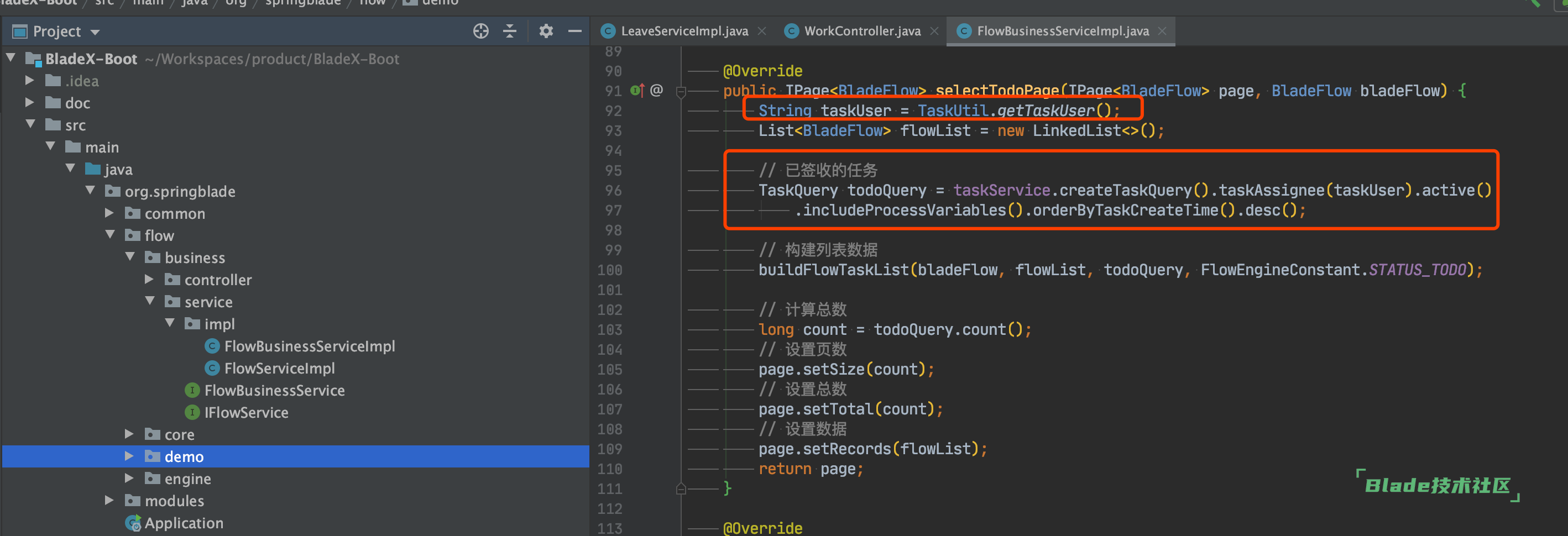Screen dimensions: 1568x536
Task: Click TaskUtil in line 92 code
Action: coord(953,111)
